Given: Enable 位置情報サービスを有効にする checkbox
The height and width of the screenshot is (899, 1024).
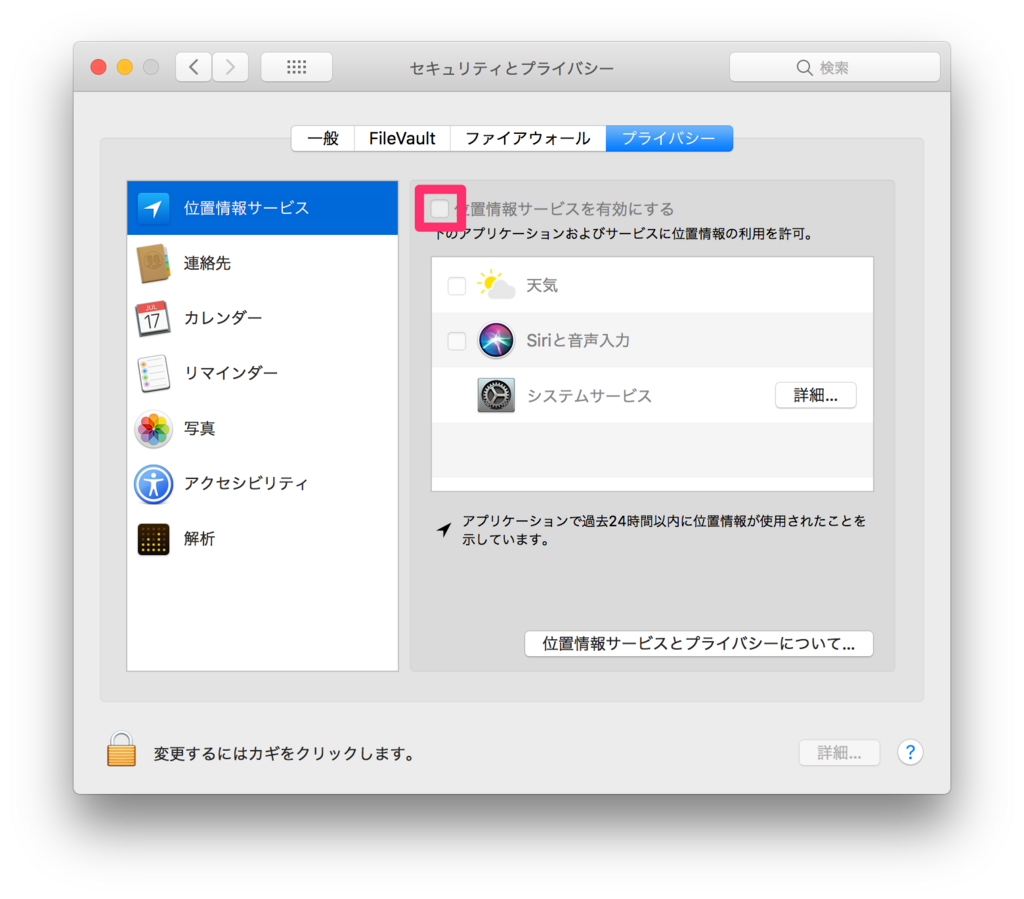Looking at the screenshot, I should click(x=440, y=208).
